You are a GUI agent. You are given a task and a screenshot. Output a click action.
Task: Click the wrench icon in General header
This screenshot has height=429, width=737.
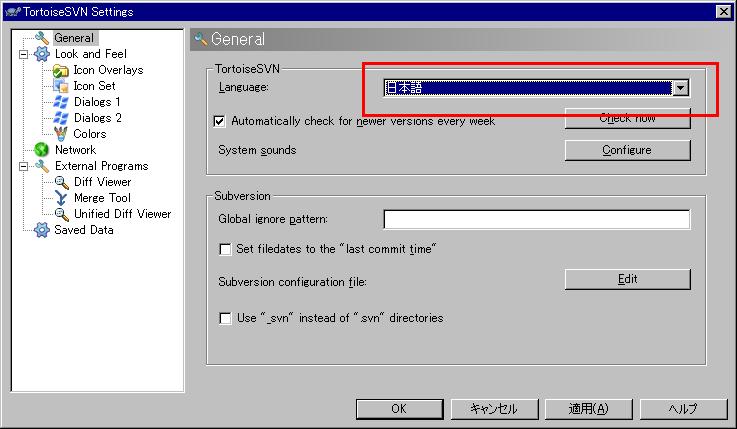tap(201, 39)
